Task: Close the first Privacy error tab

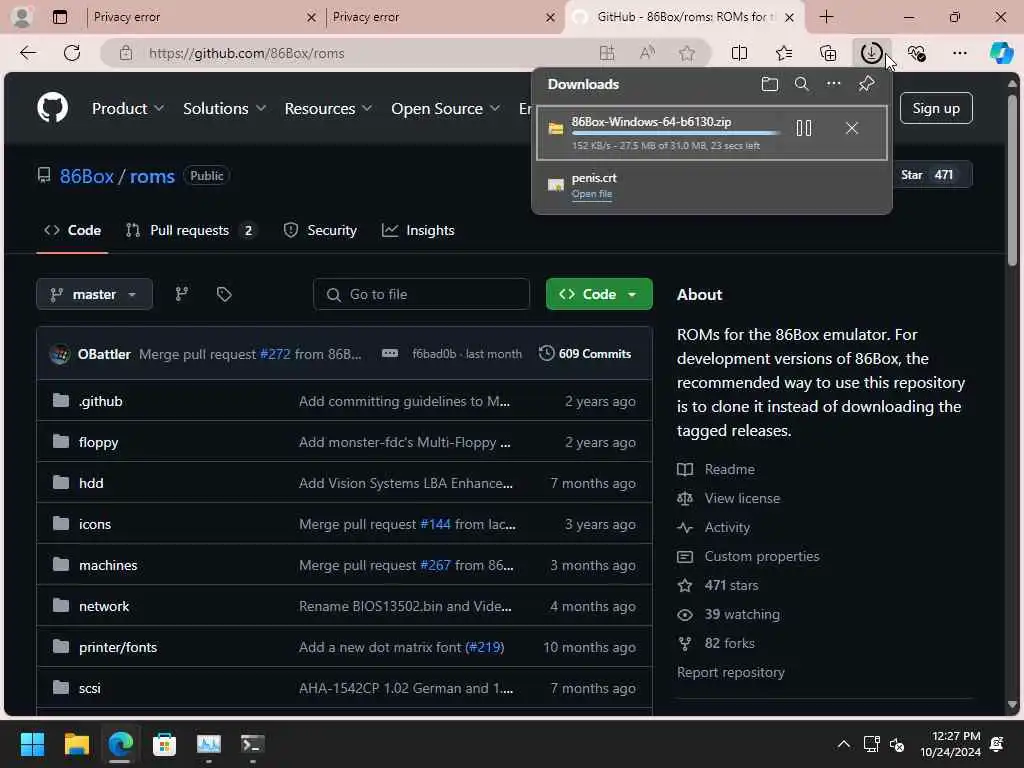Action: (312, 18)
